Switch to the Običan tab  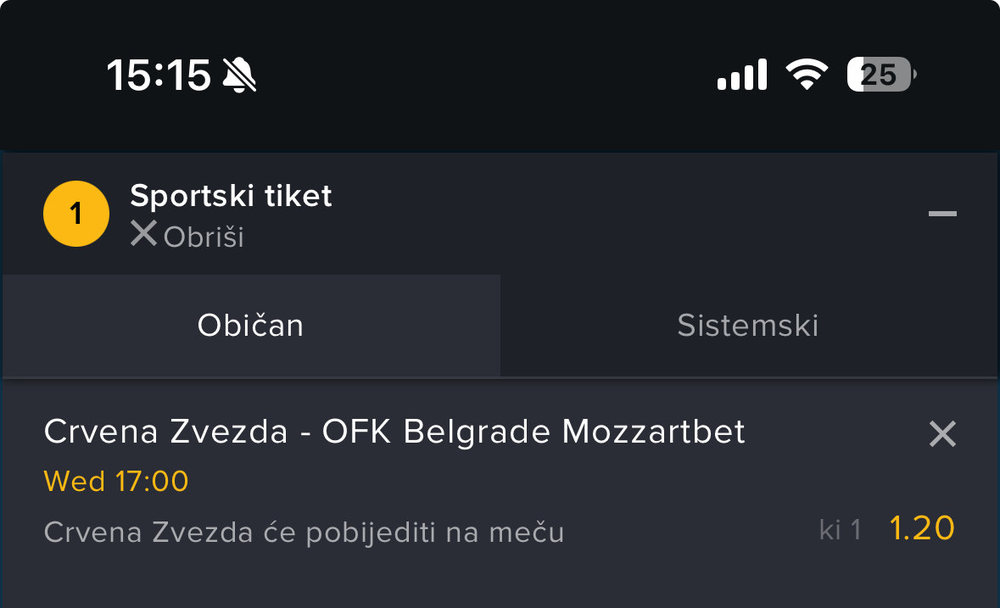251,326
